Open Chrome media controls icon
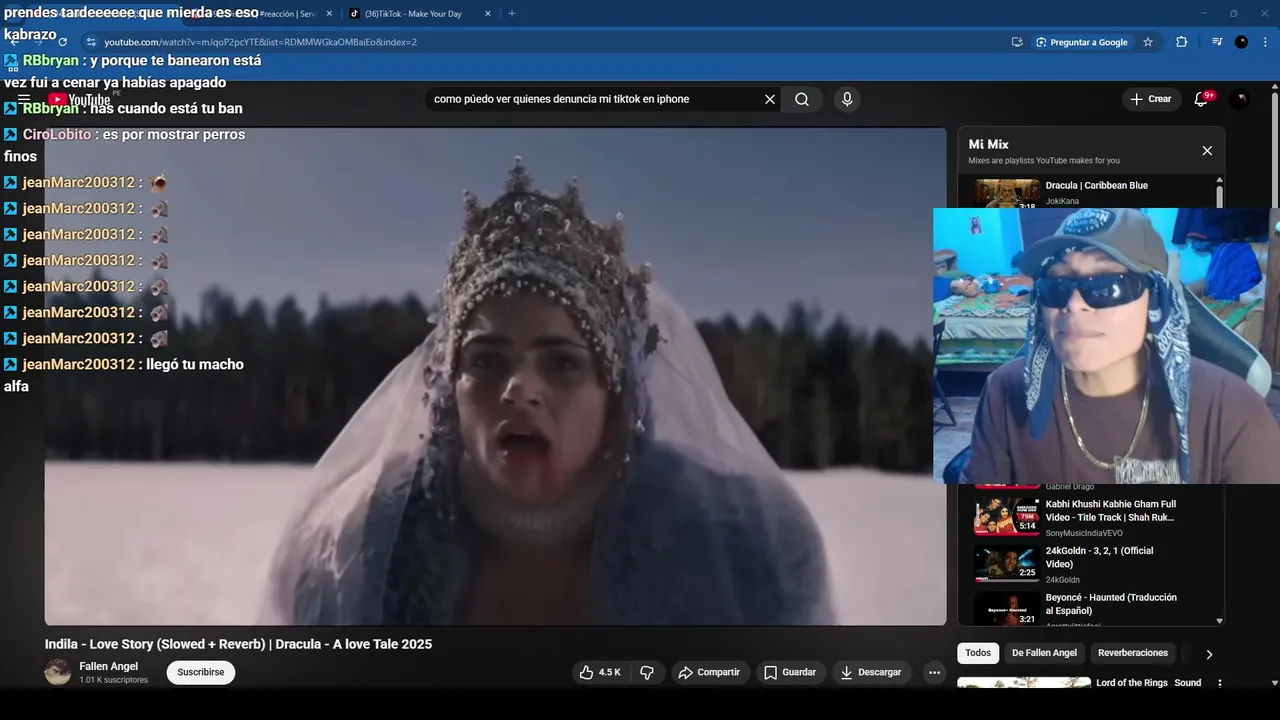1280x720 pixels. point(1217,42)
